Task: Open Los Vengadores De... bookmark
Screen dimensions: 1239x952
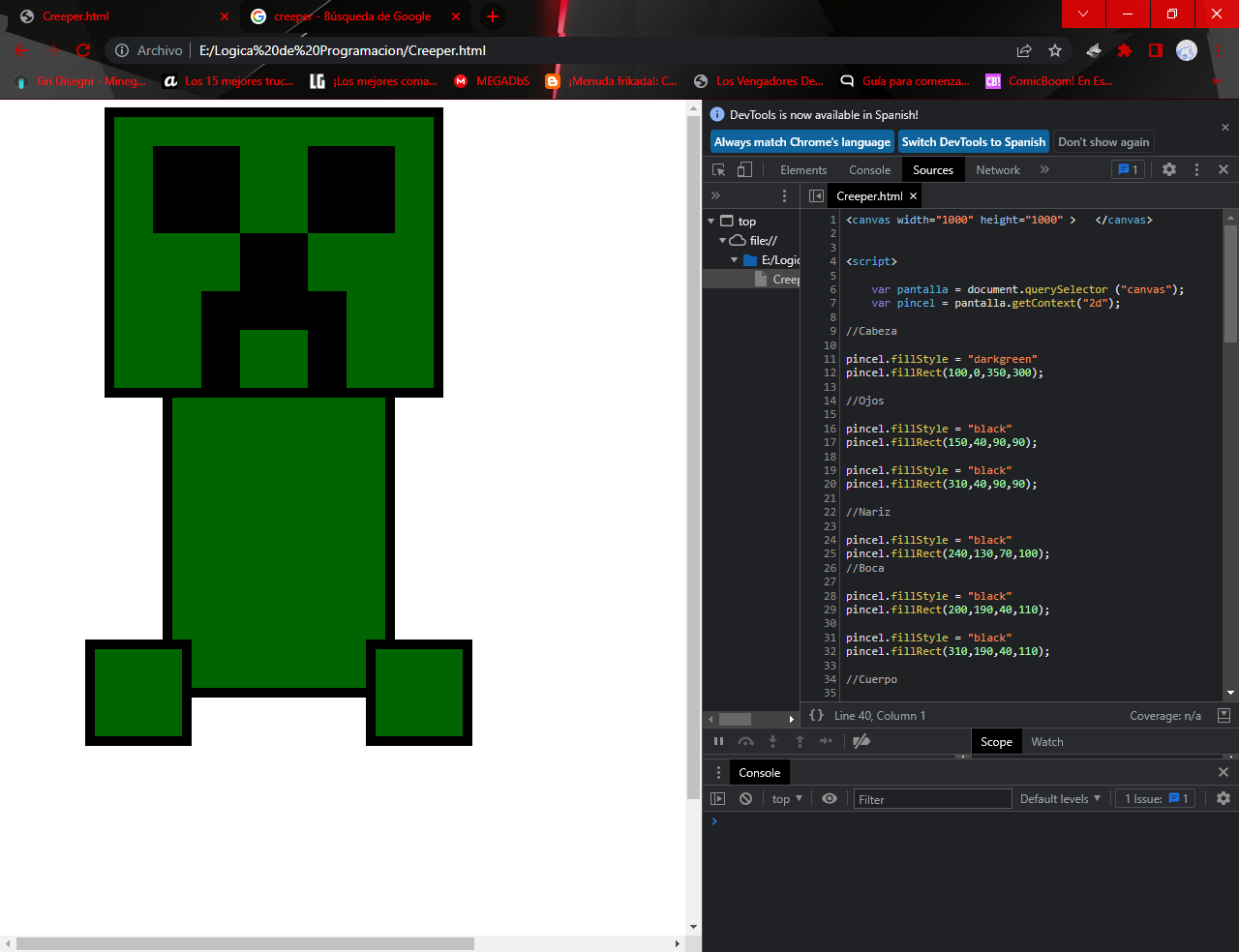Action: [759, 81]
